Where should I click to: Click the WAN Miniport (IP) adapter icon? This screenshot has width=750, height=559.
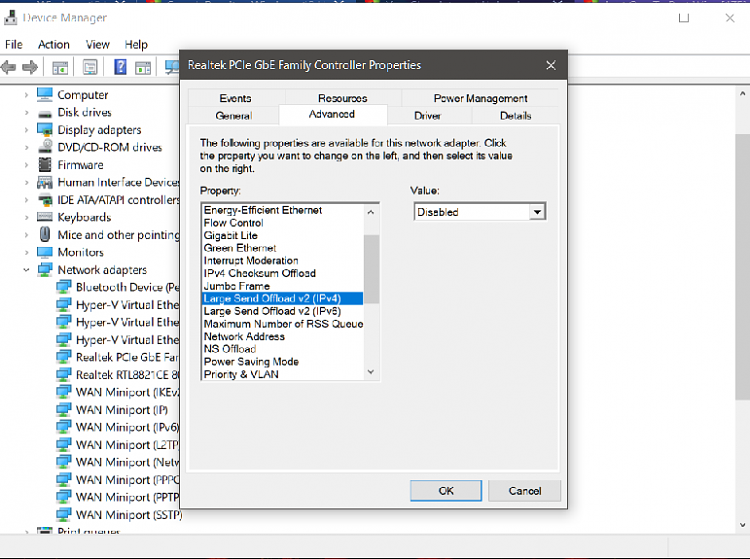(63, 410)
